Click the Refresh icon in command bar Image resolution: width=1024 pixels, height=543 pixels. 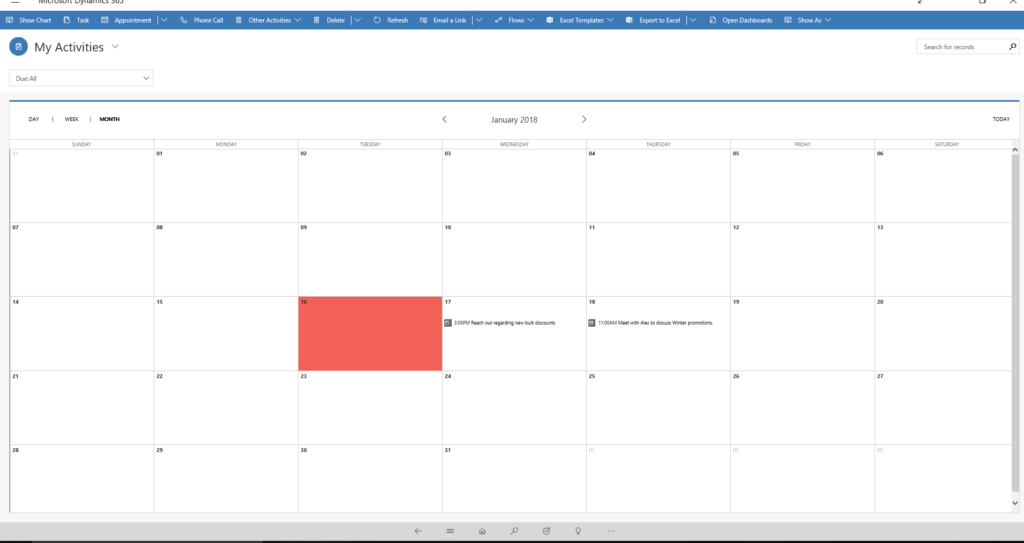(x=377, y=20)
